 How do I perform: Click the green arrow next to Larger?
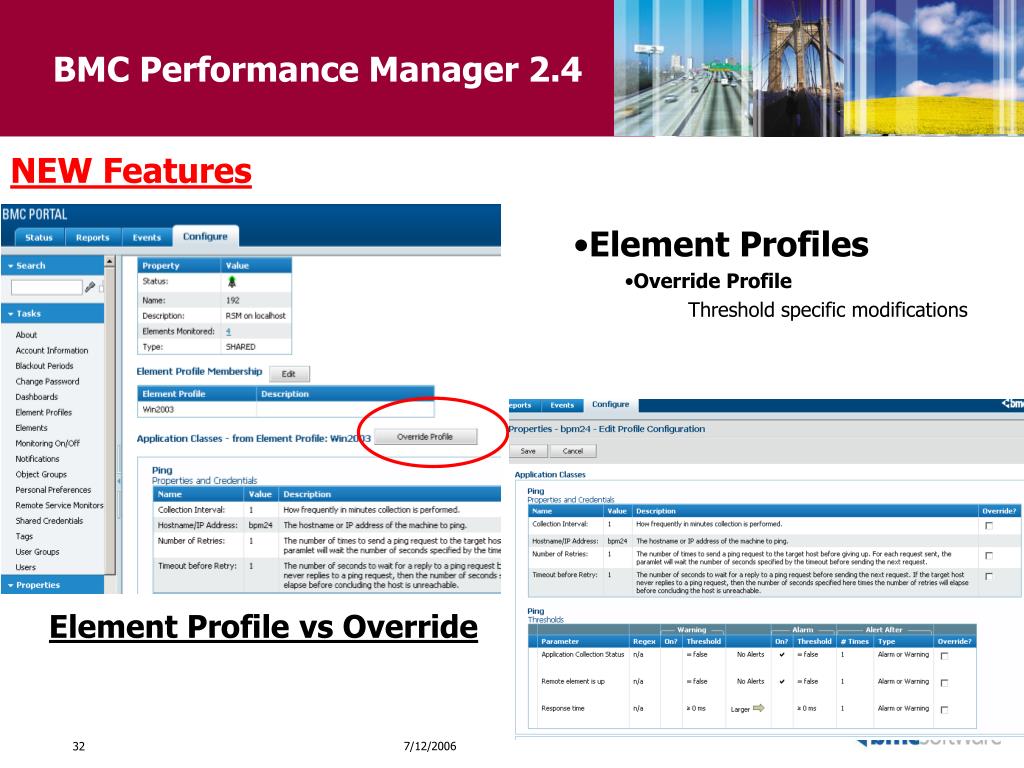758,709
